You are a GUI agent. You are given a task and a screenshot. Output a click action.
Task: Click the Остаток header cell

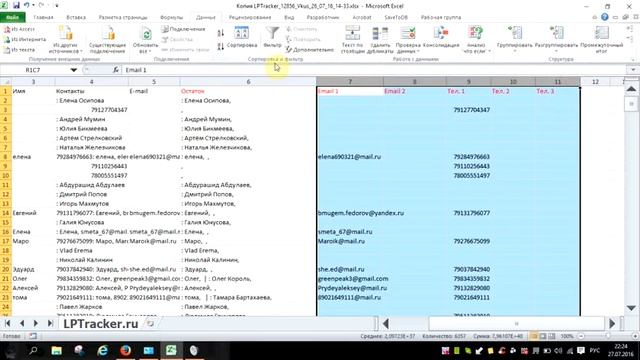click(248, 91)
